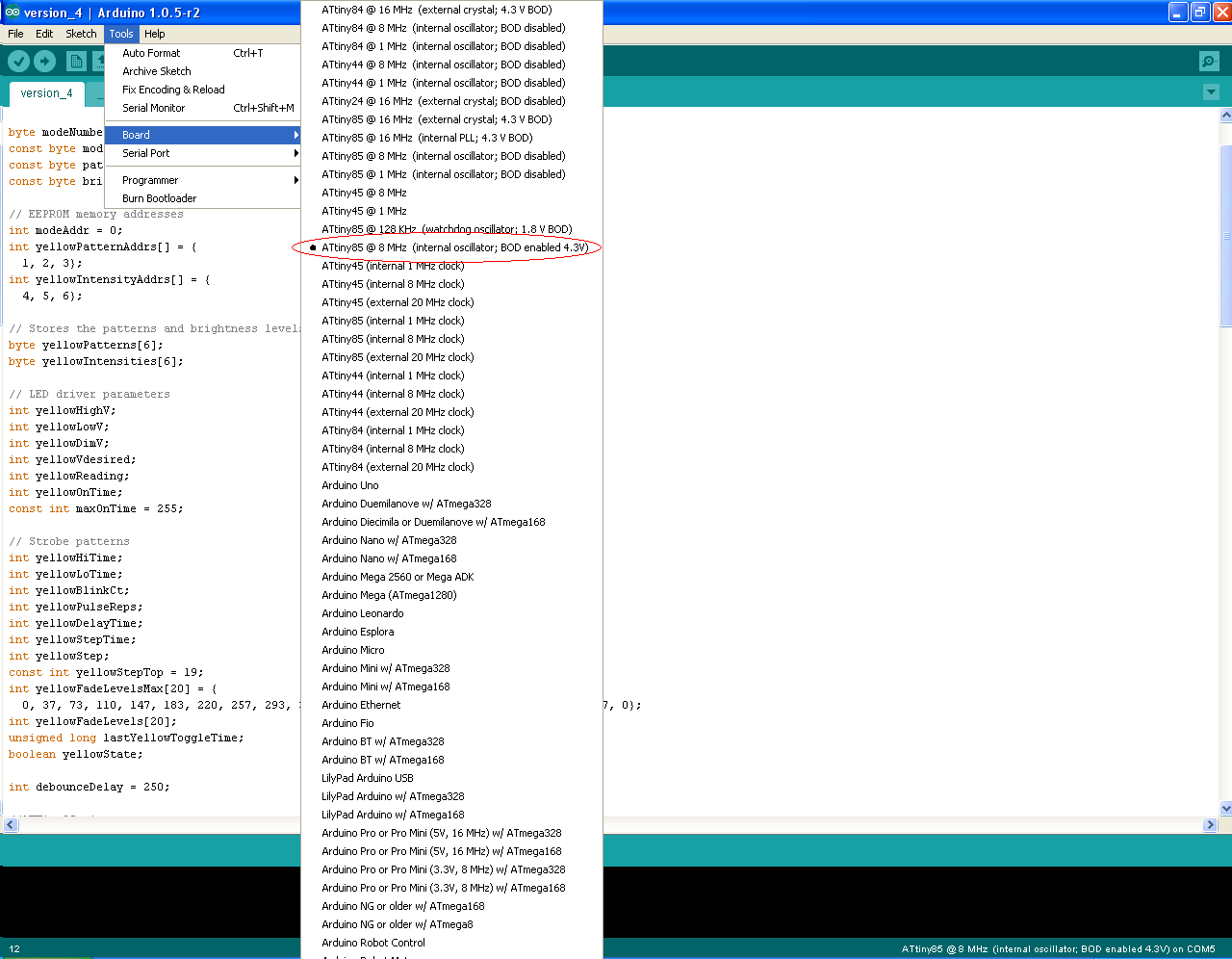Open a sketch using the toolbar icon
1232x959 pixels.
(x=101, y=61)
